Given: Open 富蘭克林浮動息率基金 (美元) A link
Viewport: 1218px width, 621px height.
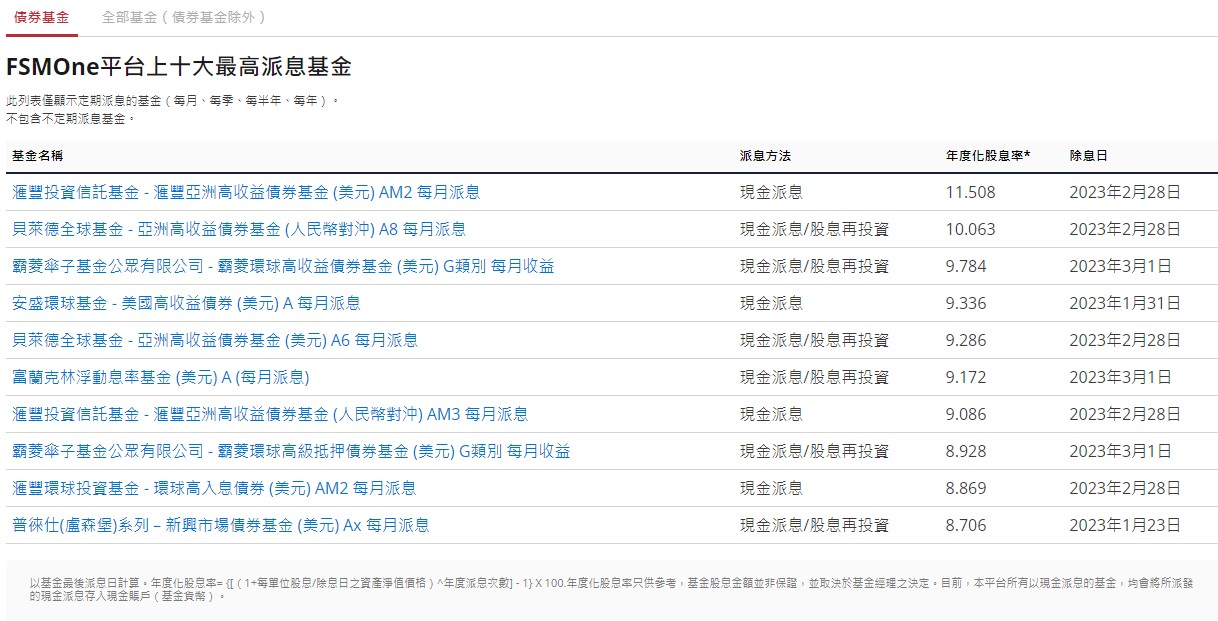Looking at the screenshot, I should [x=160, y=377].
